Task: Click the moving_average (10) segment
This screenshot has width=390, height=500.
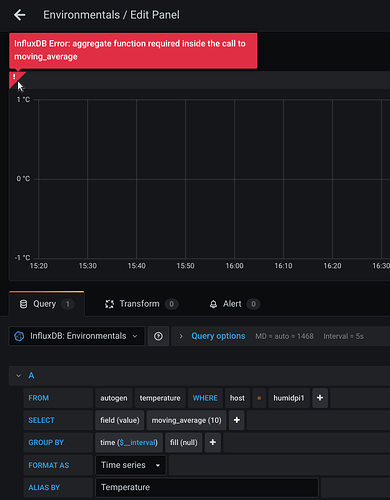Action: pos(187,420)
